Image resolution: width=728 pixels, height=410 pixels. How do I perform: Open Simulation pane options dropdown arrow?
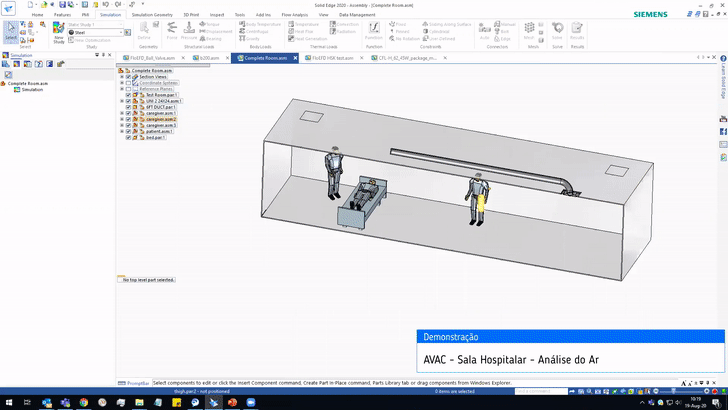(97, 55)
